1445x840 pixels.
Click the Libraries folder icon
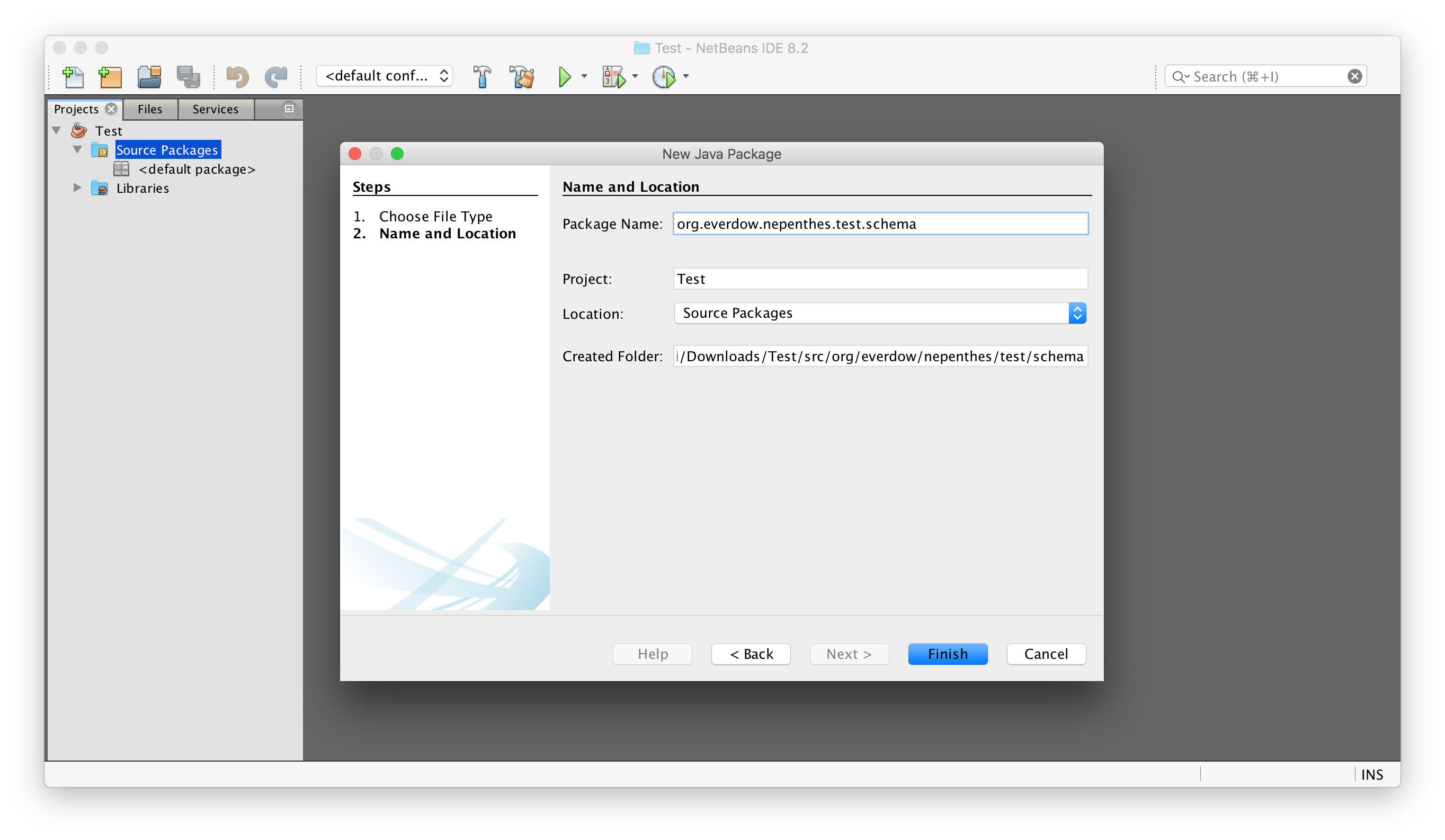pos(100,188)
